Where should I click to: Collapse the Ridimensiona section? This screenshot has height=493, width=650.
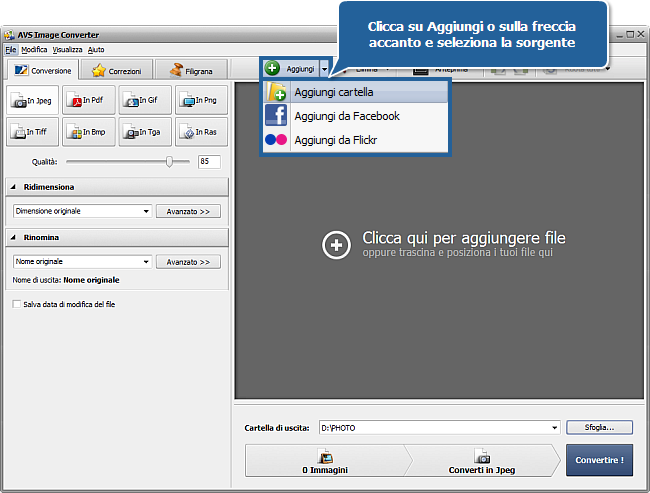point(13,187)
